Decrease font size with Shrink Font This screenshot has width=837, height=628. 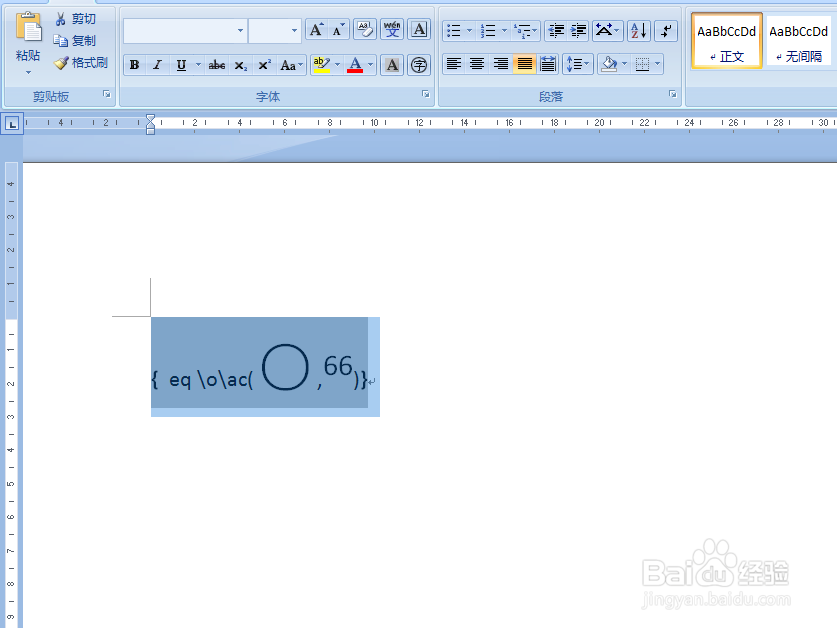tap(338, 30)
